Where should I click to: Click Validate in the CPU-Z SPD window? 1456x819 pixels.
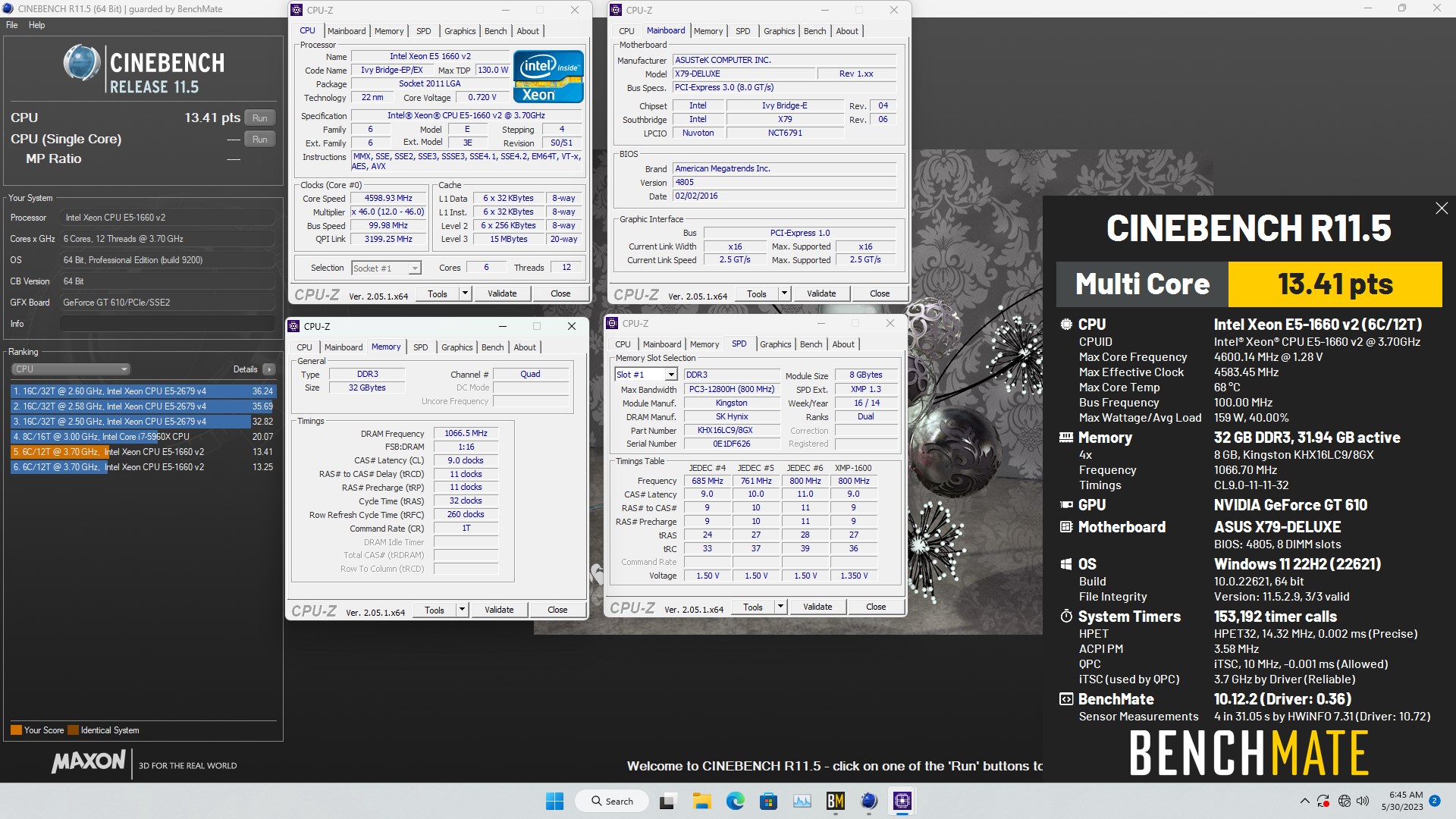(817, 607)
